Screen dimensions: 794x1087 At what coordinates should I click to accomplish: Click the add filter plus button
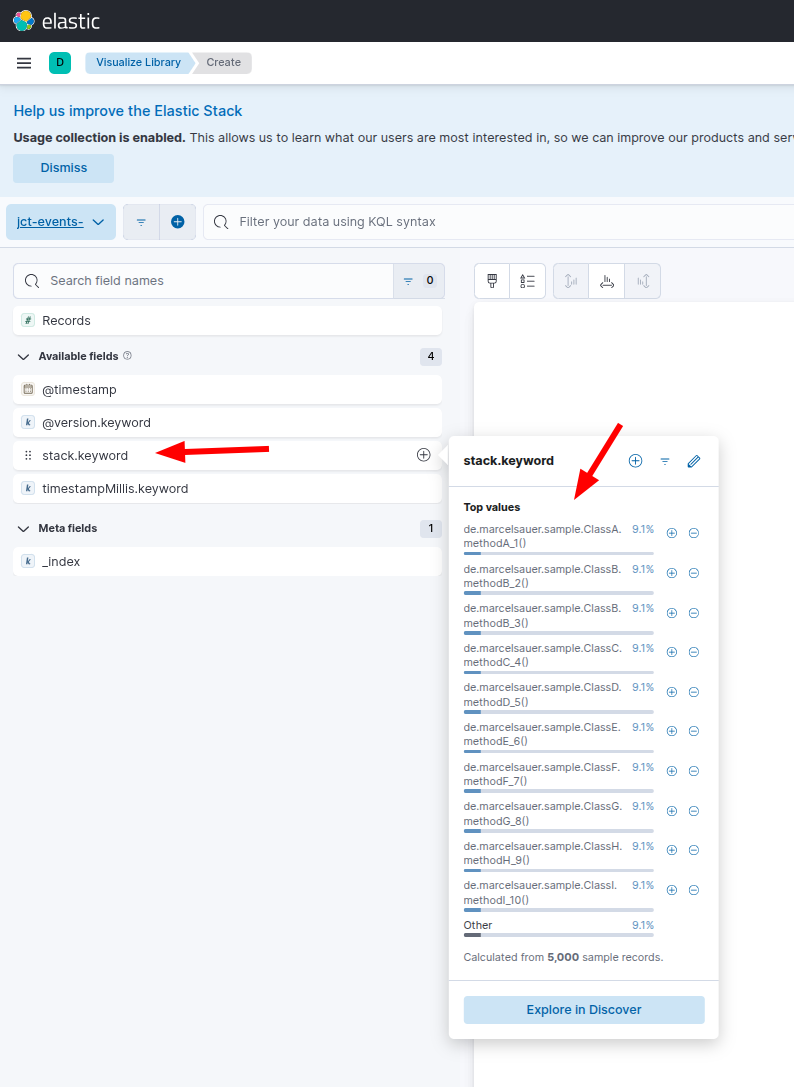click(178, 222)
